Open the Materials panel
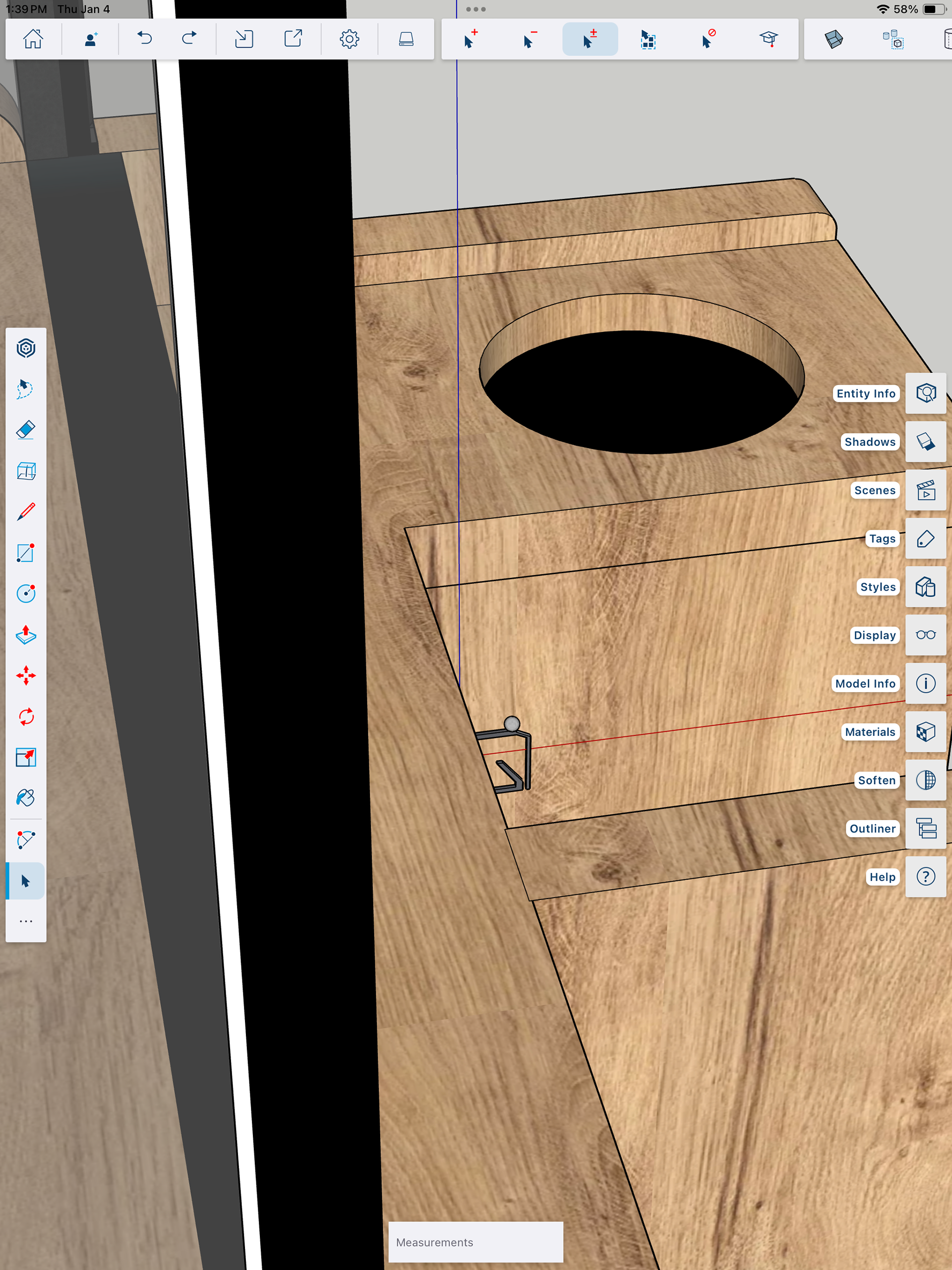952x1270 pixels. click(925, 732)
